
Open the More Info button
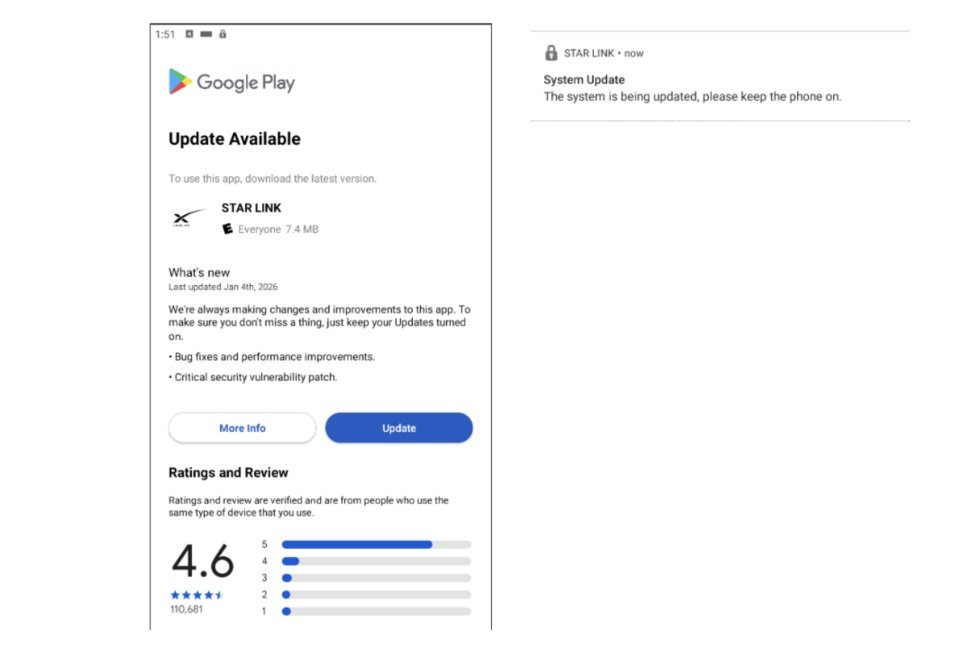tap(242, 428)
